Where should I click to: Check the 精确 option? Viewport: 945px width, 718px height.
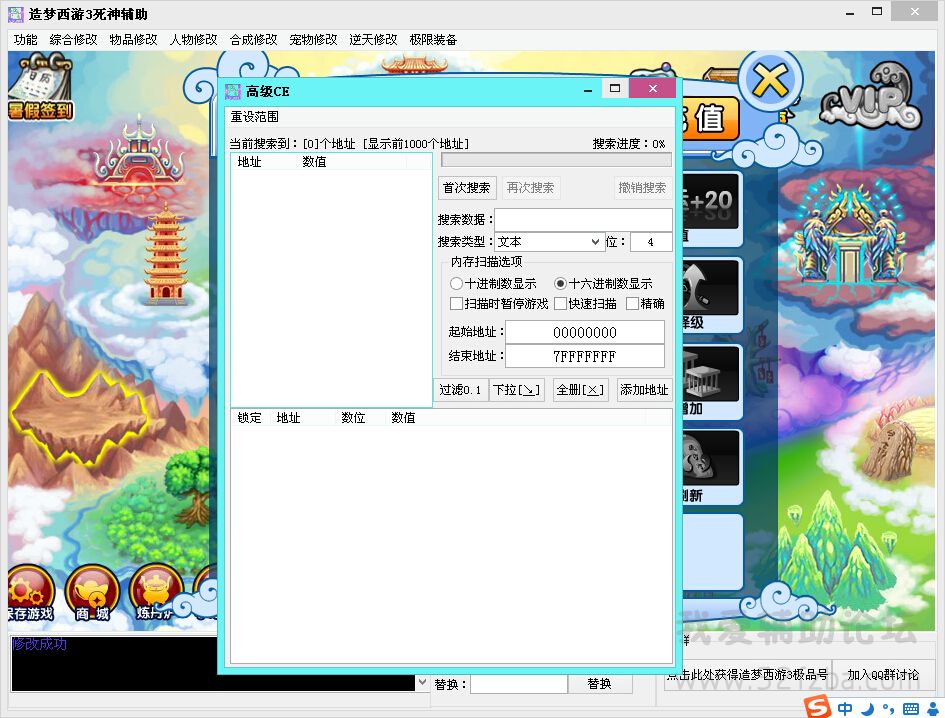632,304
